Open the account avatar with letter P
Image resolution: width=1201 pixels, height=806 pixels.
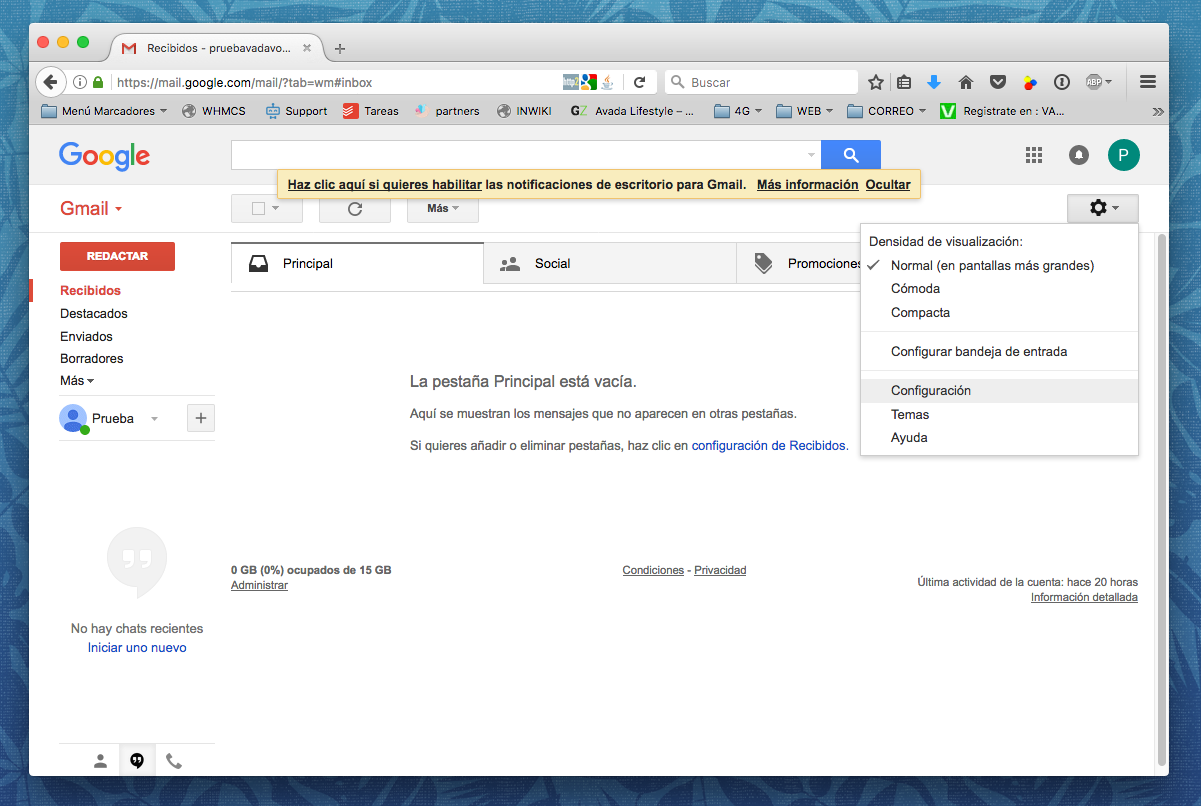1123,155
